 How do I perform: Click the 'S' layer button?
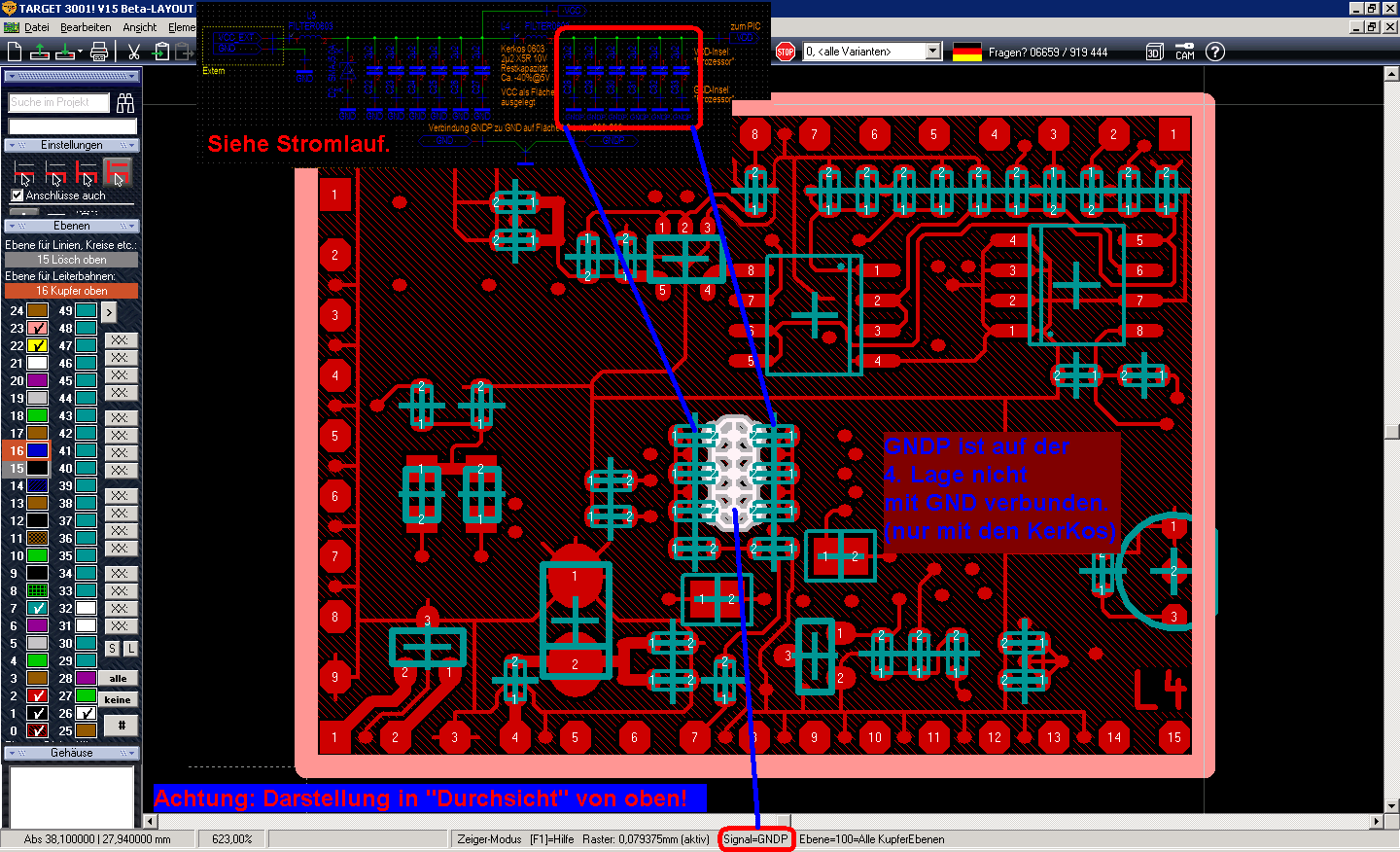(x=112, y=648)
